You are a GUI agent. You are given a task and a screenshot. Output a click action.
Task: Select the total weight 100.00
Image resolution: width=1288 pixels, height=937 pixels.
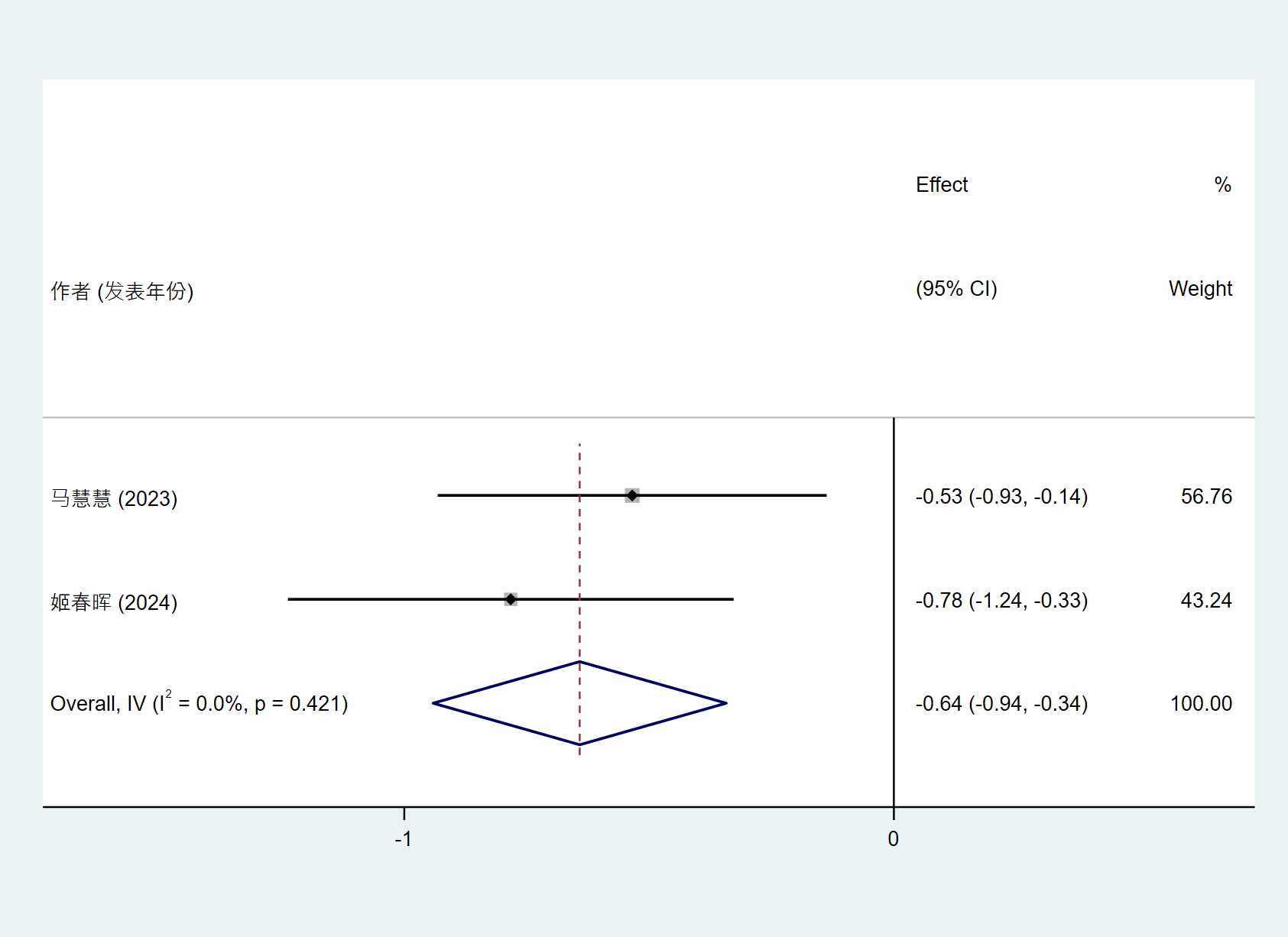click(x=1201, y=704)
